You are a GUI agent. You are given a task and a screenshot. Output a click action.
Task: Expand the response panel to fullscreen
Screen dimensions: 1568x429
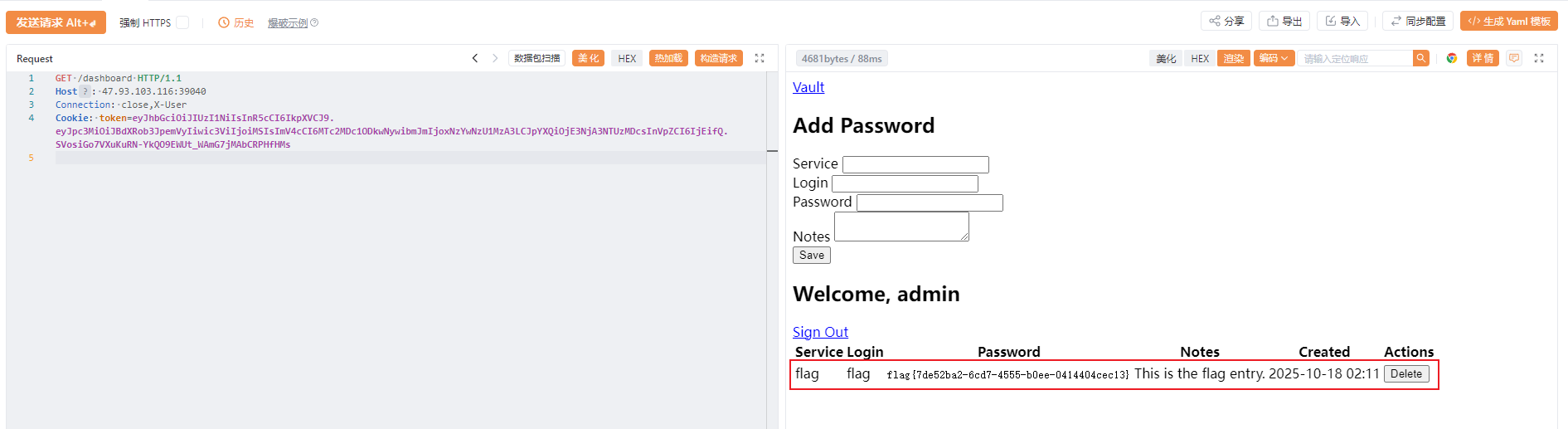[x=1539, y=58]
